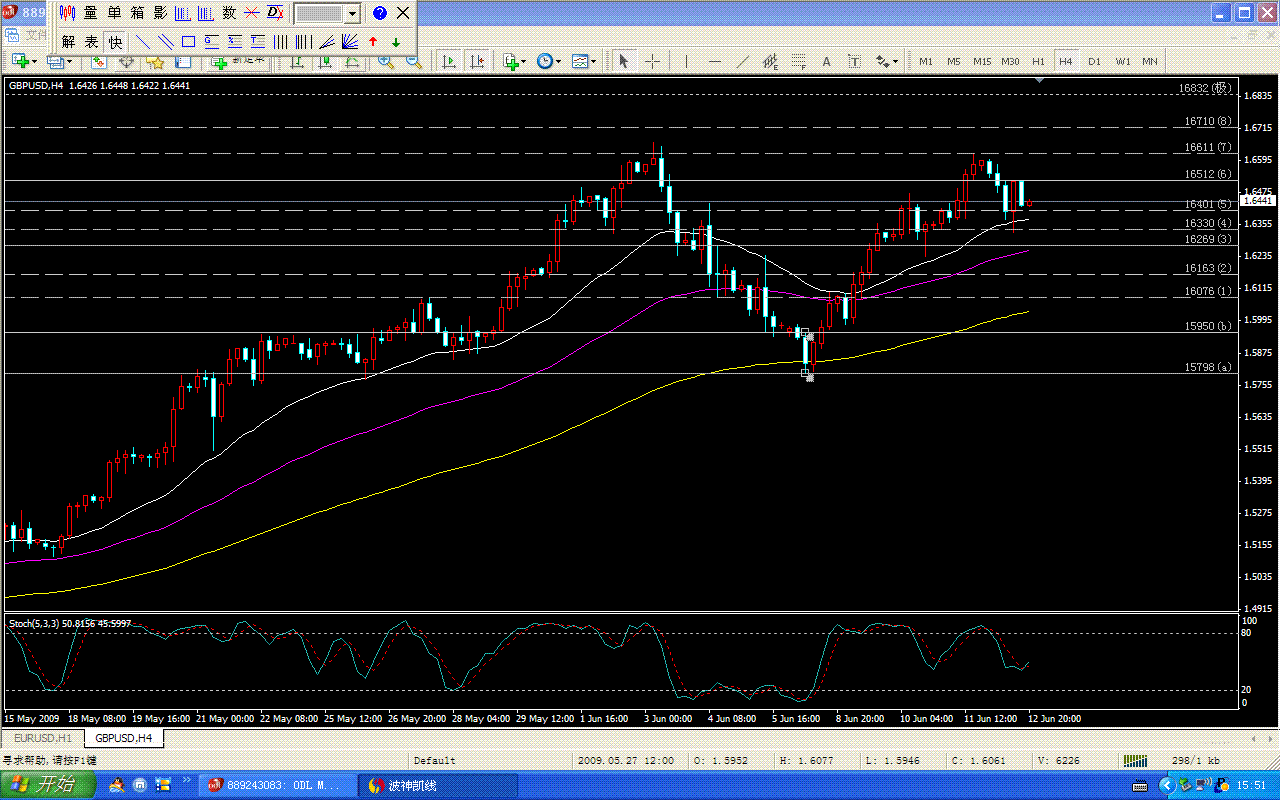Select the vertical line drawing tool
Screen dimensions: 1280x800
[x=686, y=61]
